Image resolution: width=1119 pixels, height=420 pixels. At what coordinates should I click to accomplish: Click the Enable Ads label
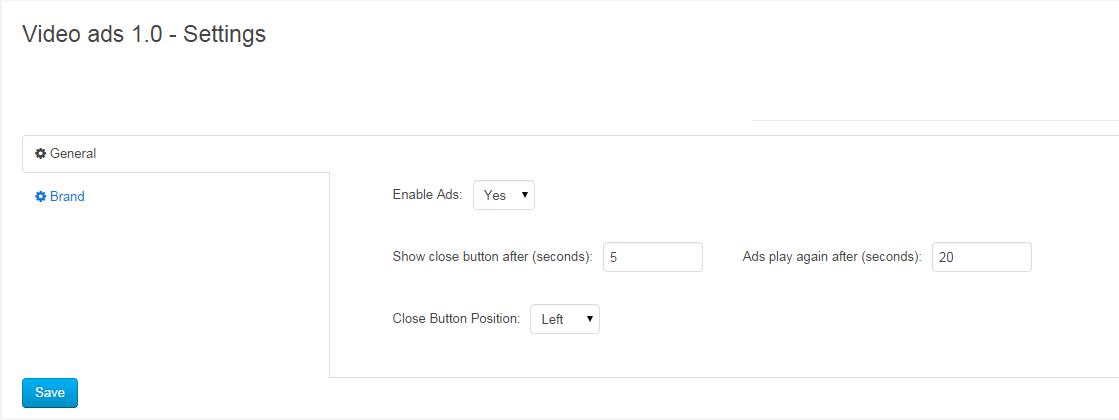pos(427,195)
